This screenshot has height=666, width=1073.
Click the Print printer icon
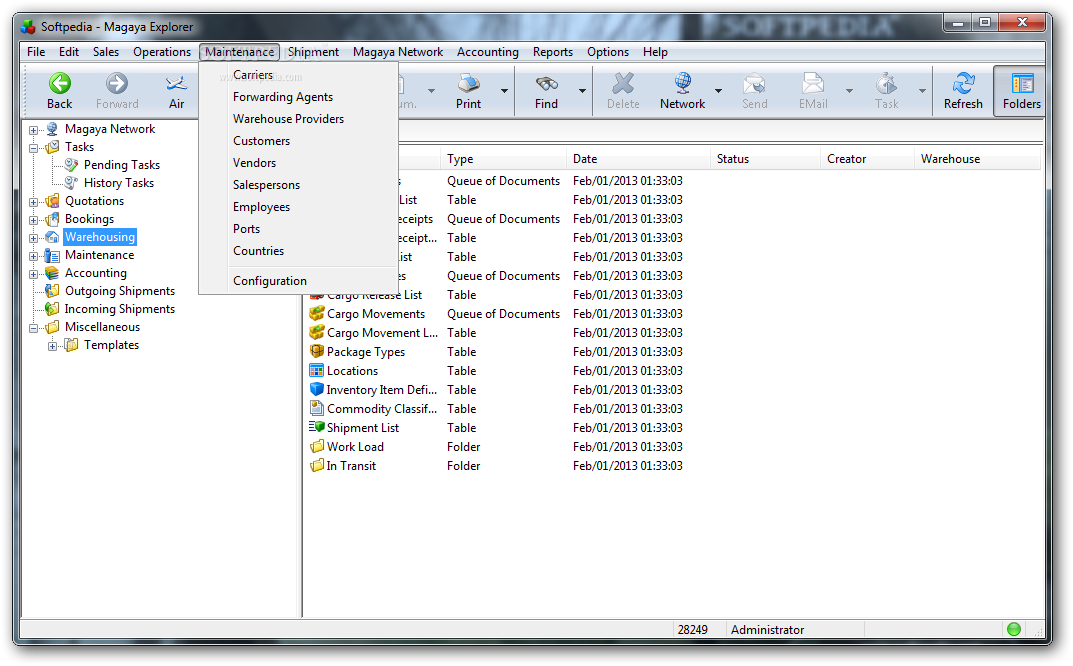click(x=469, y=84)
